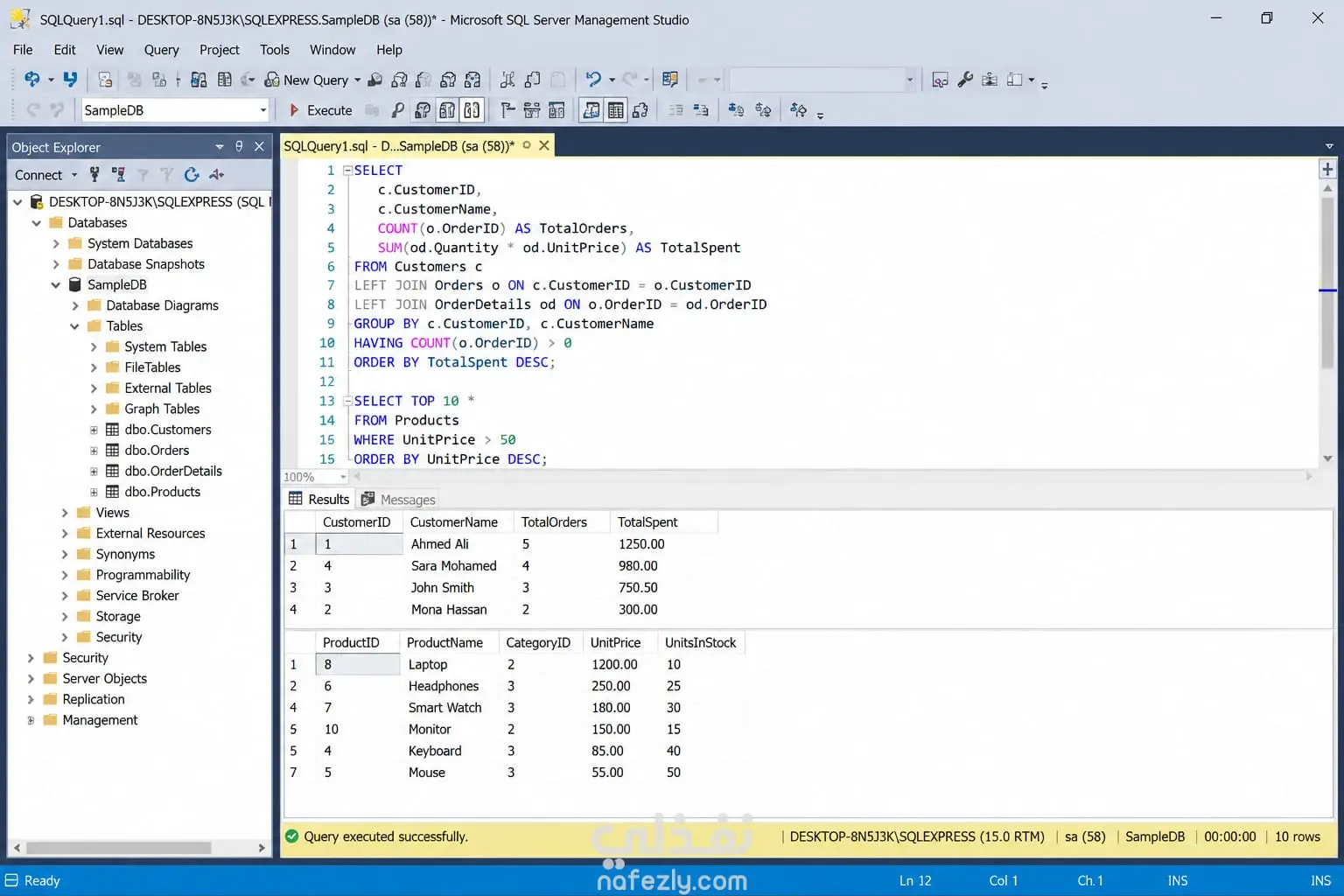This screenshot has width=1344, height=896.
Task: Collapse the first SELECT statement outline box
Action: point(347,170)
